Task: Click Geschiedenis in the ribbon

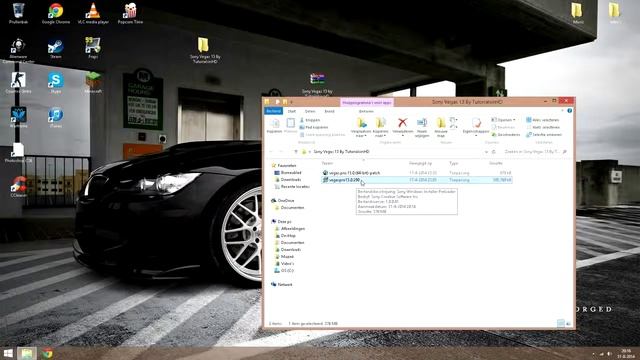Action: point(506,135)
